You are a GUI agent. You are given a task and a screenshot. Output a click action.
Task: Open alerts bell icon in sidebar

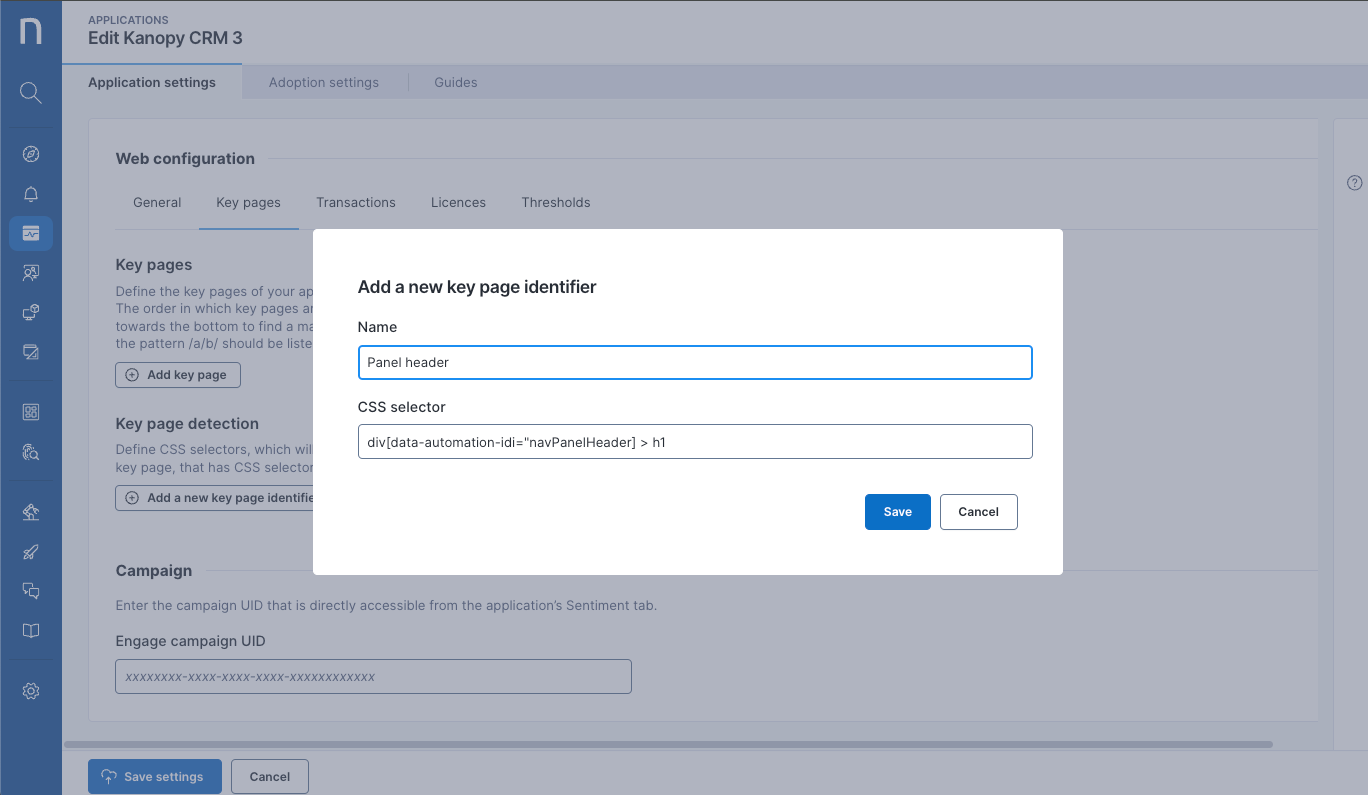tap(31, 194)
